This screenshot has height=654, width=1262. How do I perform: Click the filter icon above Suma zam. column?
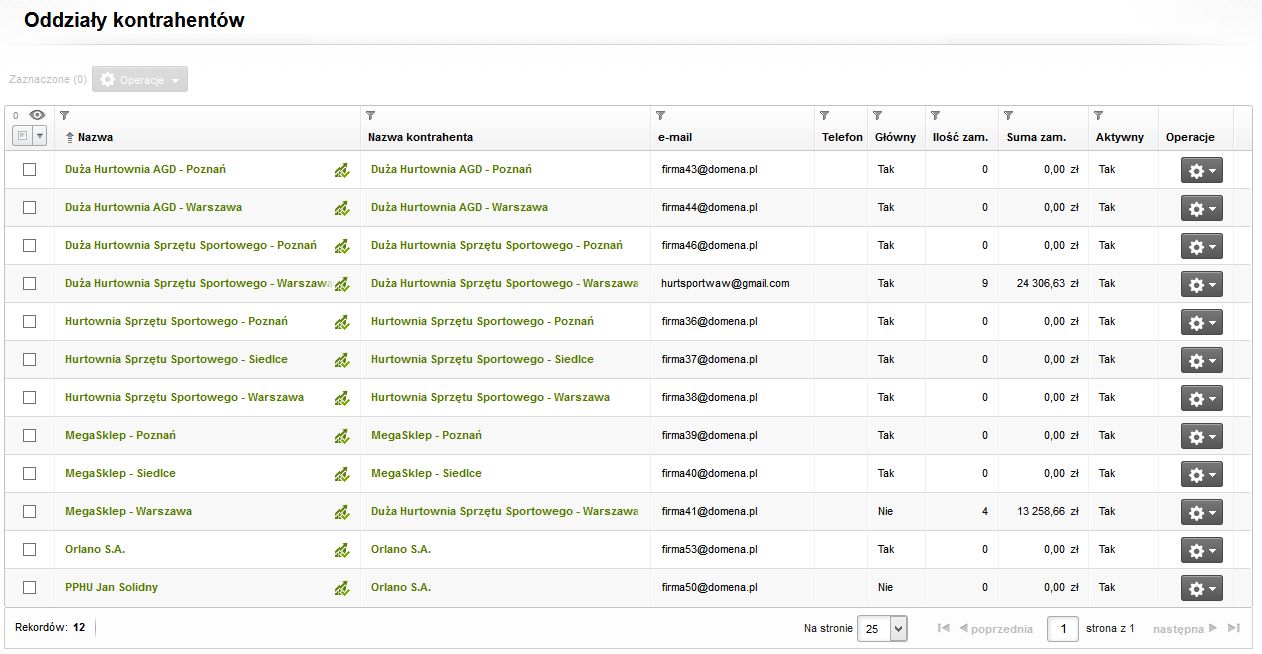point(1009,116)
